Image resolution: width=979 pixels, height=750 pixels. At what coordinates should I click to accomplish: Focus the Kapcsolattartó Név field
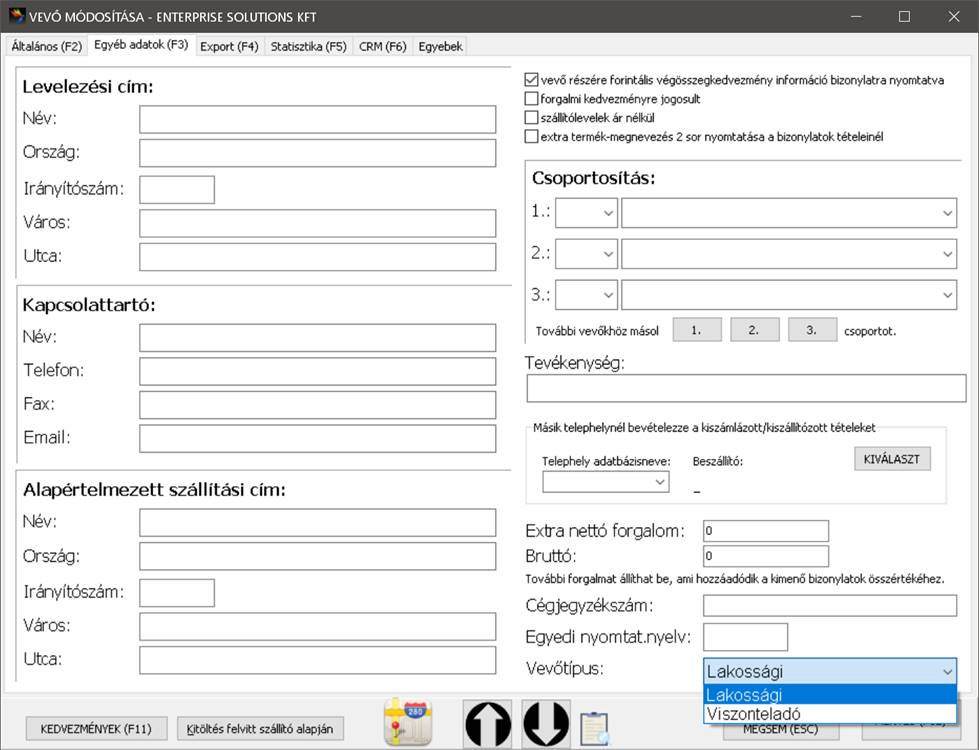pyautogui.click(x=317, y=338)
